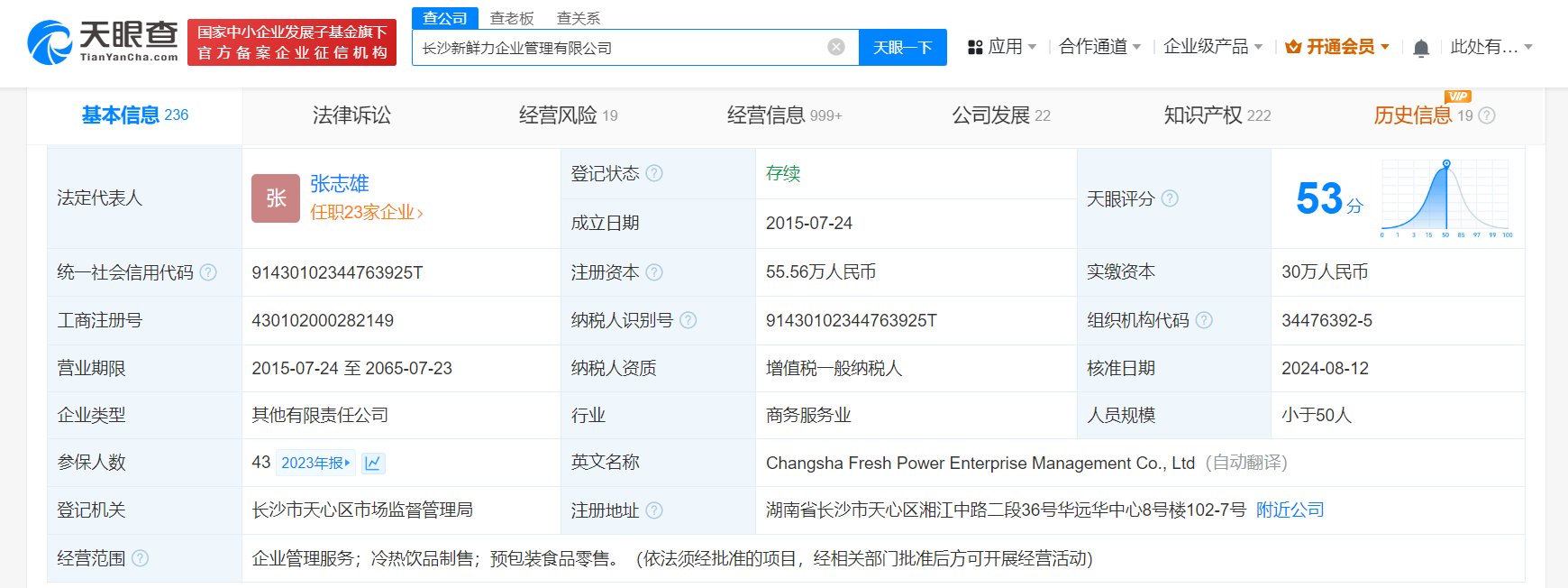Open the notification bell
Image resolution: width=1568 pixels, height=588 pixels.
1421,48
